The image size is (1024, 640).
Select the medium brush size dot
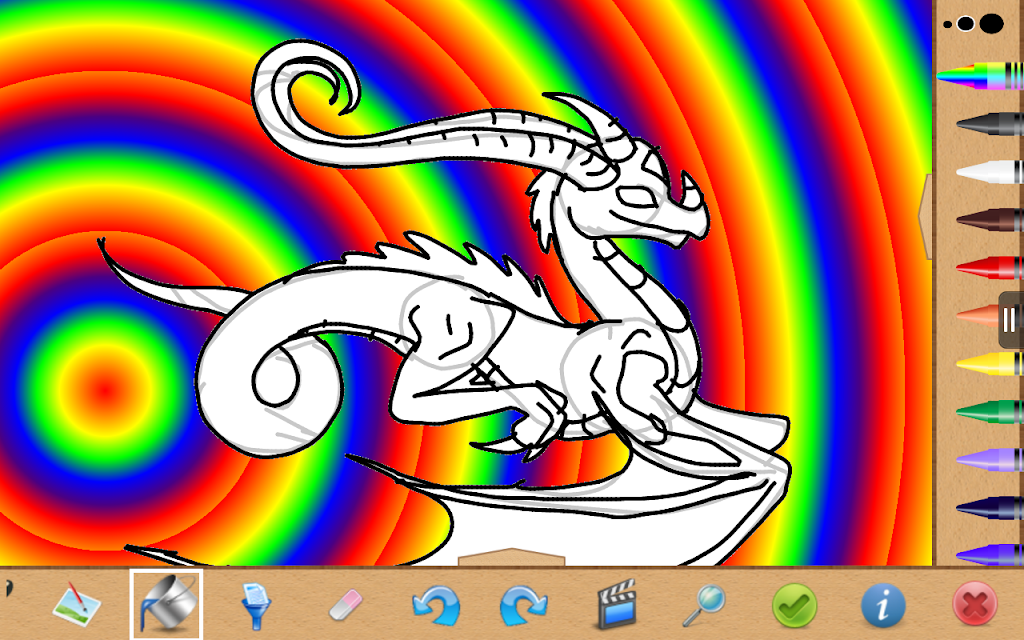(x=966, y=24)
